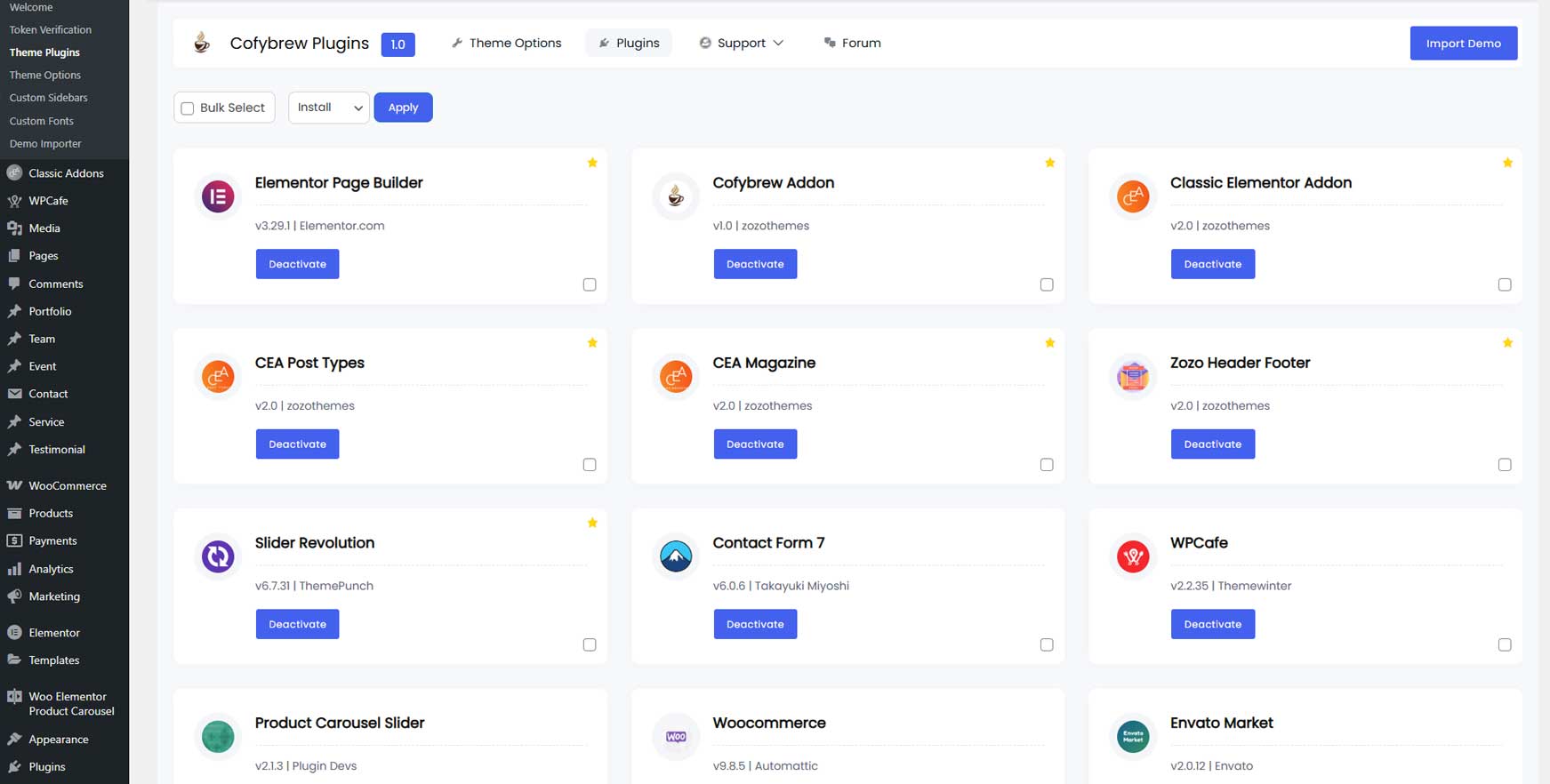Click the Envato Market plugin icon
The image size is (1550, 784).
point(1133,737)
